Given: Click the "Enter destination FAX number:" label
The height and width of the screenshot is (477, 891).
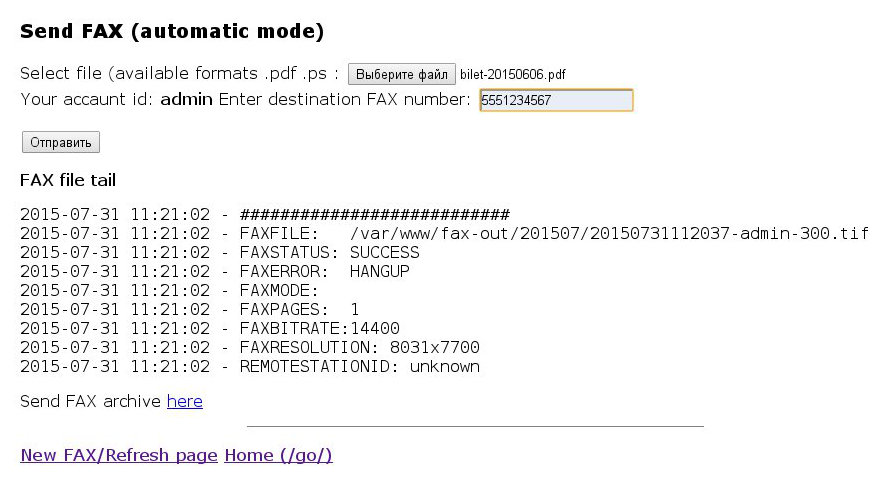Looking at the screenshot, I should coord(344,99).
